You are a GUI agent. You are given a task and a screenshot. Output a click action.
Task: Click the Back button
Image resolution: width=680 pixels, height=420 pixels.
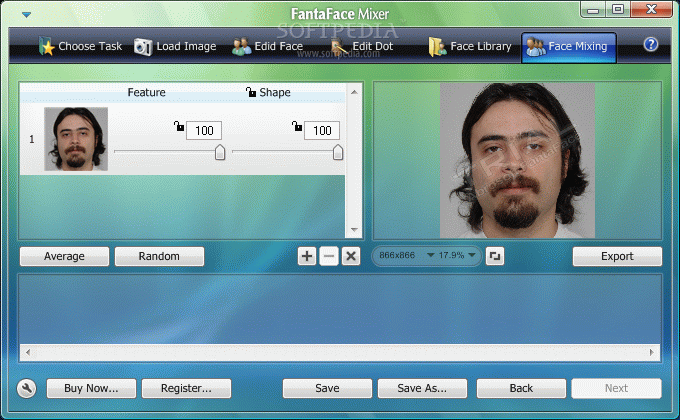pyautogui.click(x=521, y=388)
